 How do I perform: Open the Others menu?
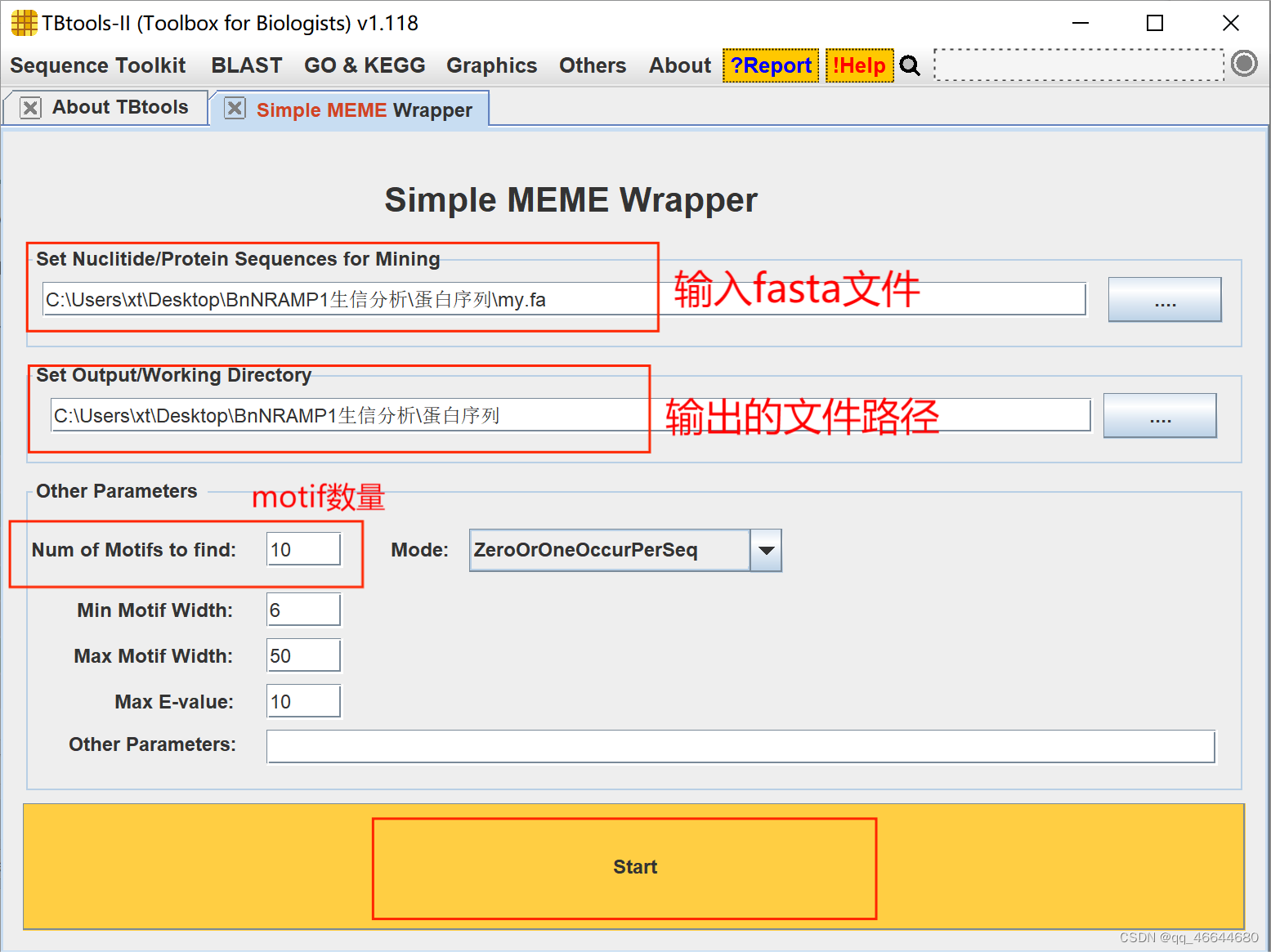point(592,65)
